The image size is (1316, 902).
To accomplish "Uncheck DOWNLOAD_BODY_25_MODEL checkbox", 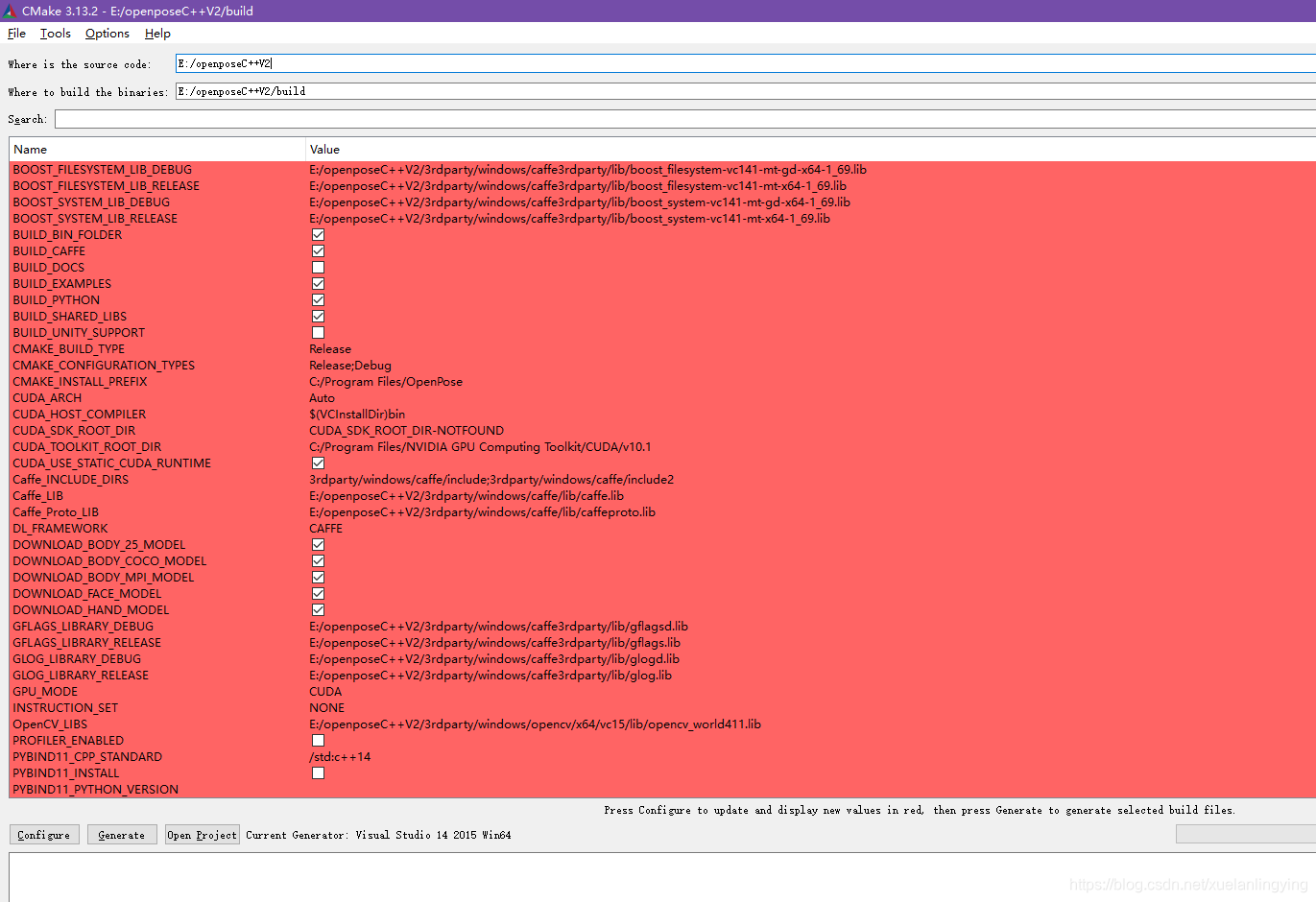I will point(319,545).
